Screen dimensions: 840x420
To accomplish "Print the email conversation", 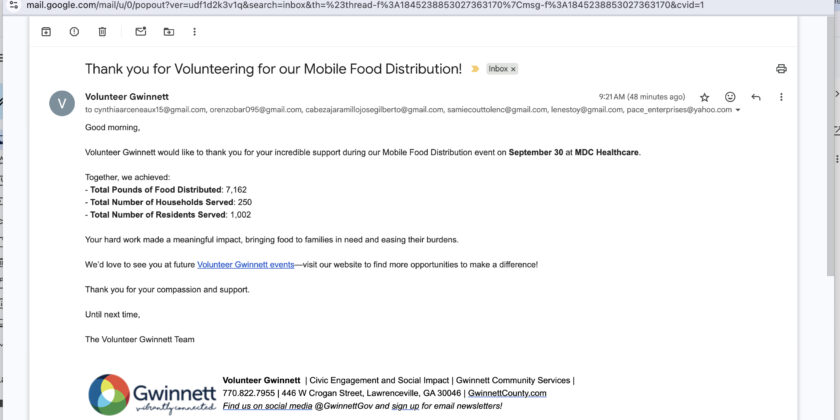I will point(781,69).
